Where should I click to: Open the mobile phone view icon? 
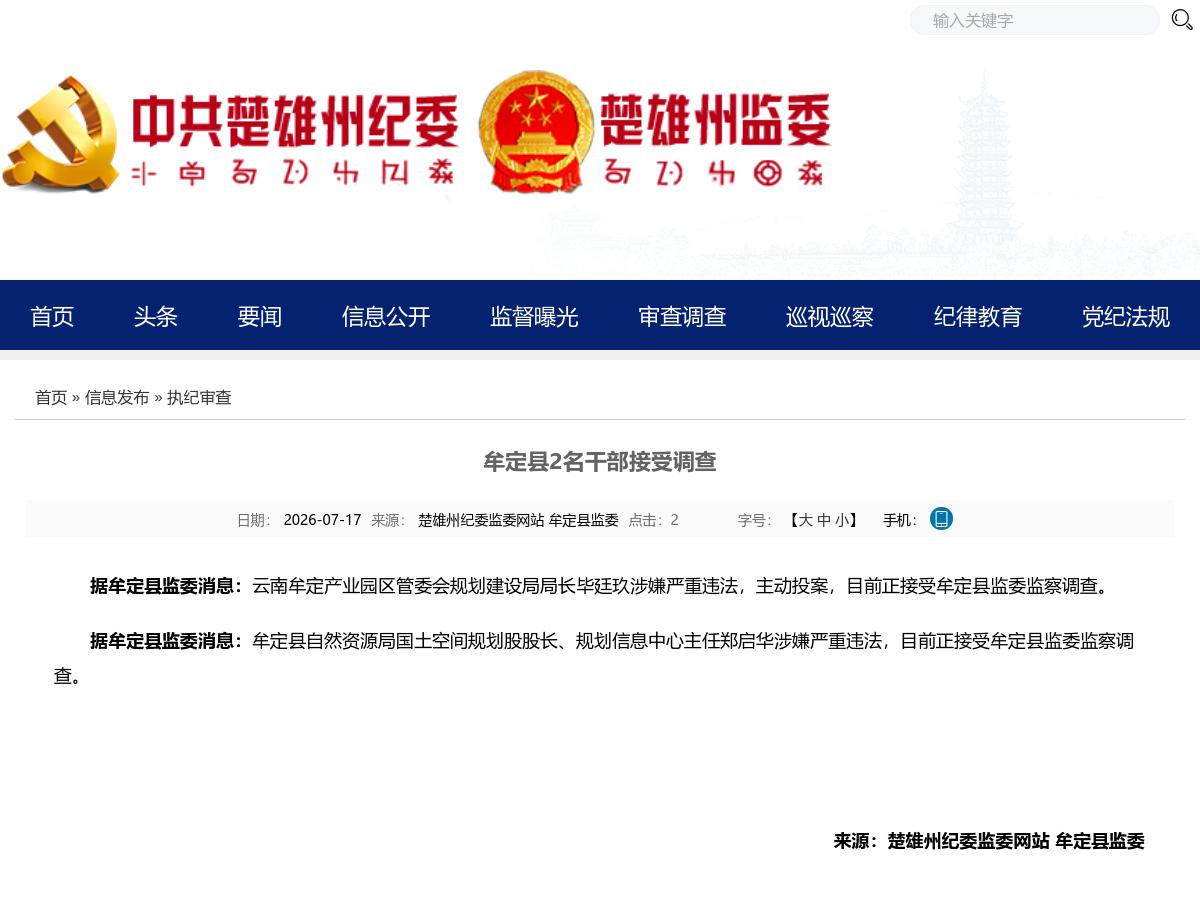click(941, 519)
